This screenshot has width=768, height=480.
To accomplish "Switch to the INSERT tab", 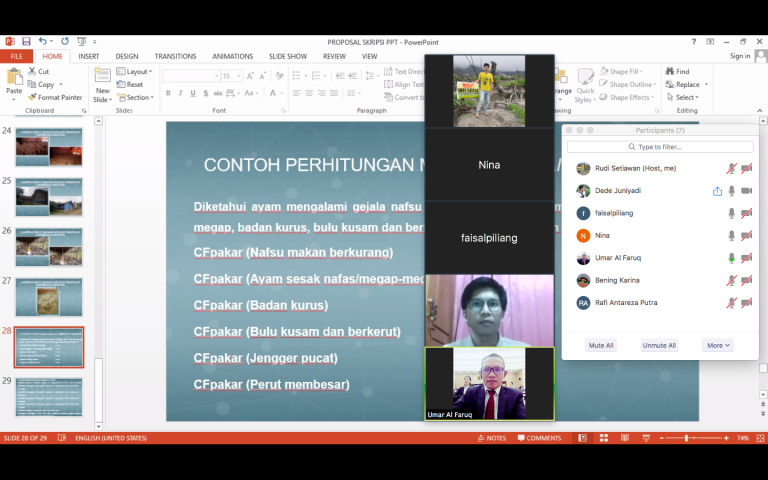I will click(x=89, y=56).
